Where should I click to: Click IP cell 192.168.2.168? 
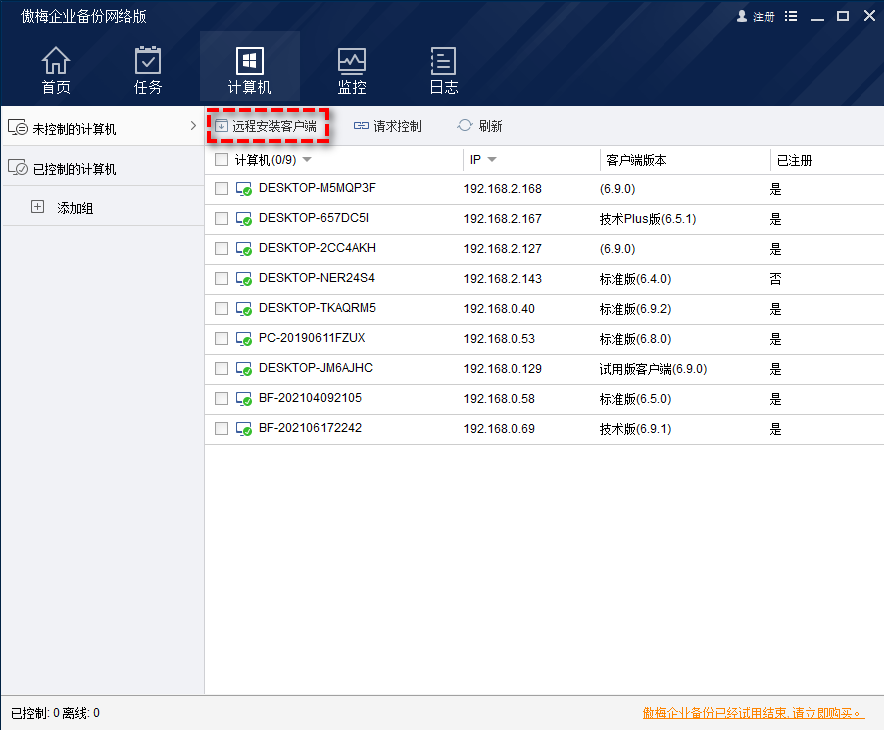(502, 189)
